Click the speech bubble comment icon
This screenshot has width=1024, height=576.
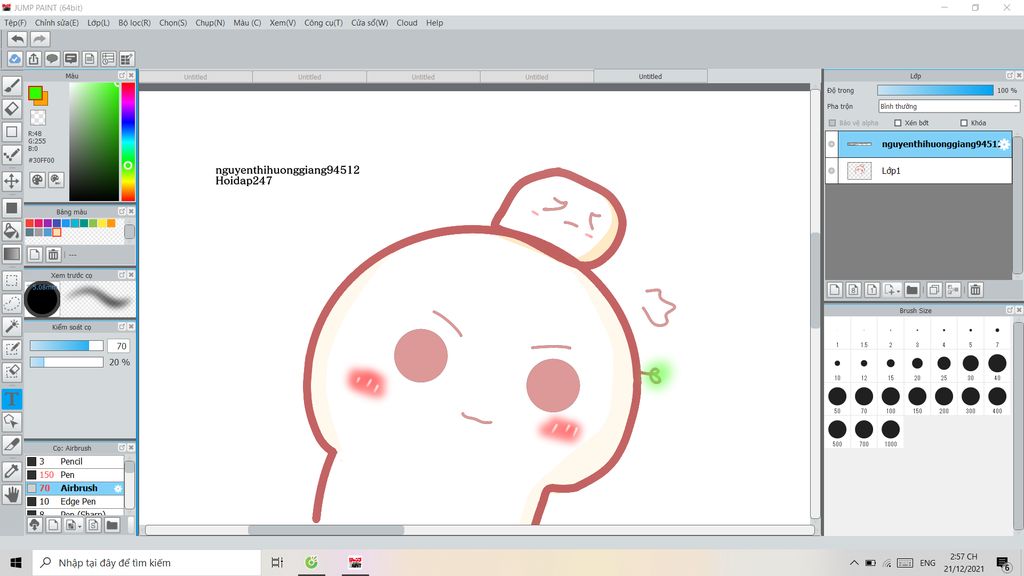(52, 59)
